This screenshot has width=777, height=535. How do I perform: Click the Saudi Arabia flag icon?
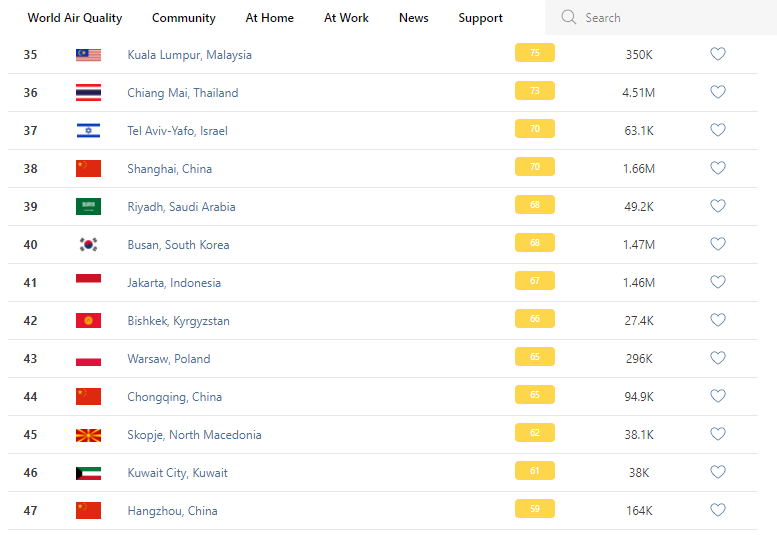[88, 207]
